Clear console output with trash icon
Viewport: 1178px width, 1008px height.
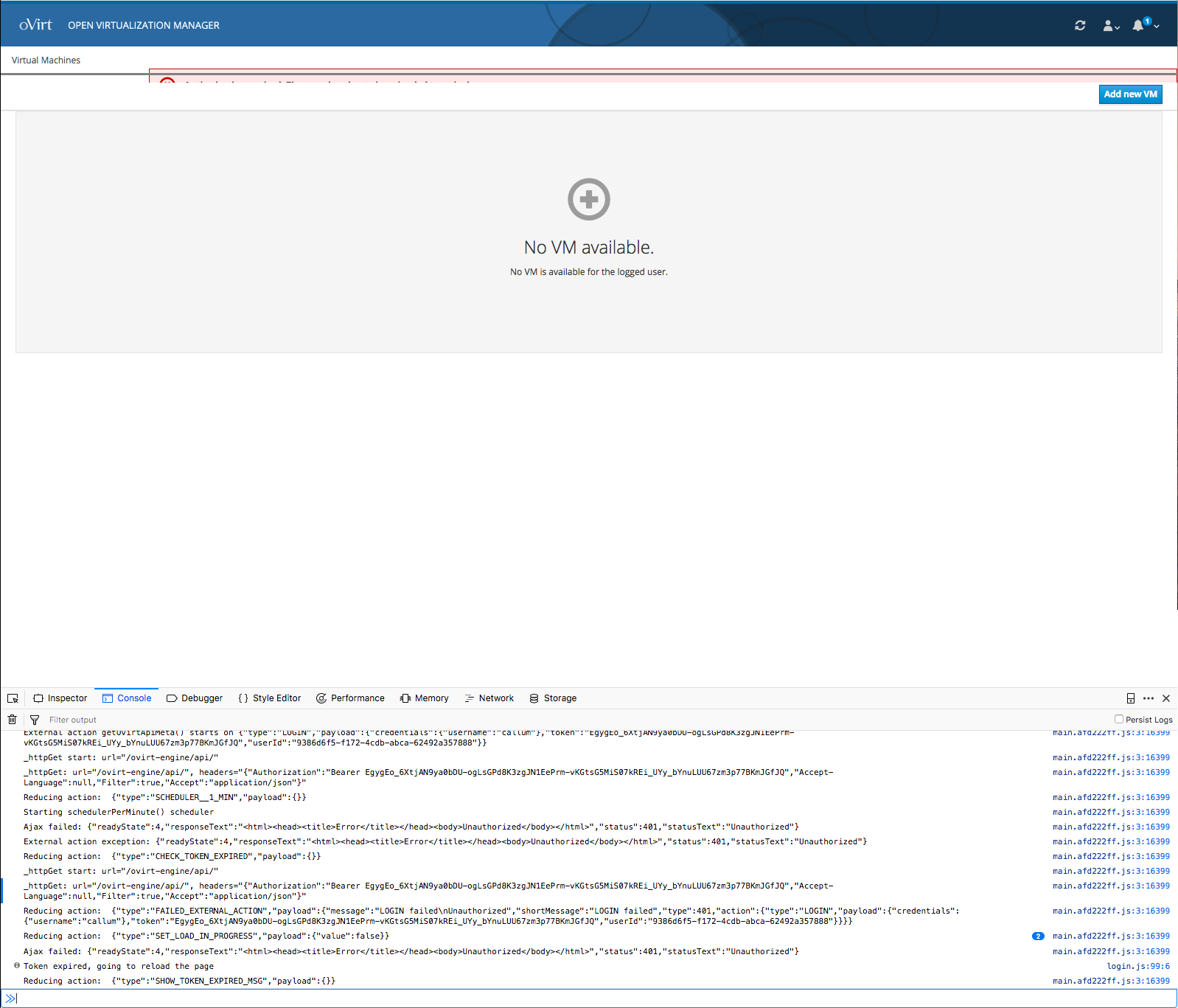coord(12,720)
